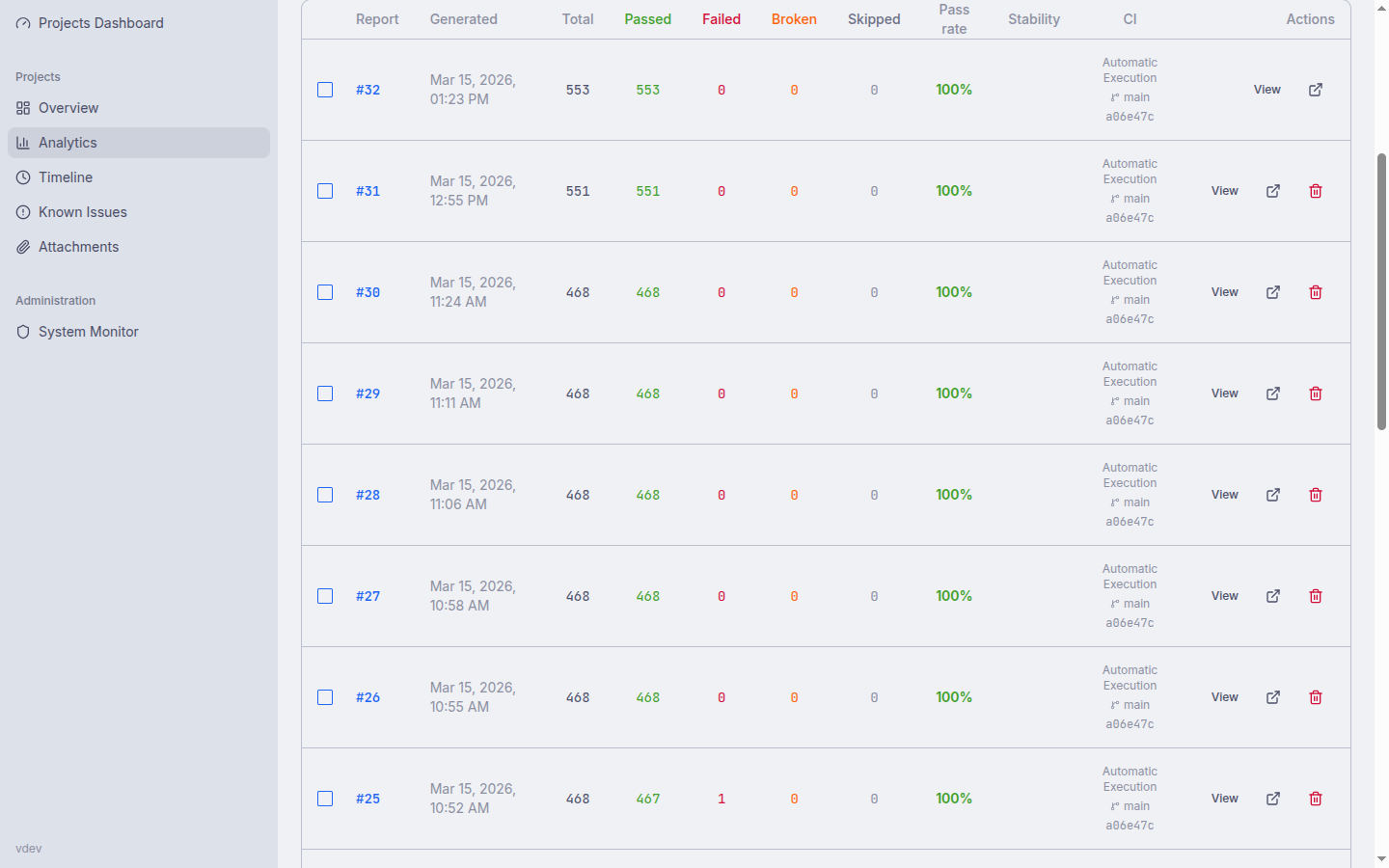Click View button for report #29
Viewport: 1389px width, 868px height.
point(1225,393)
